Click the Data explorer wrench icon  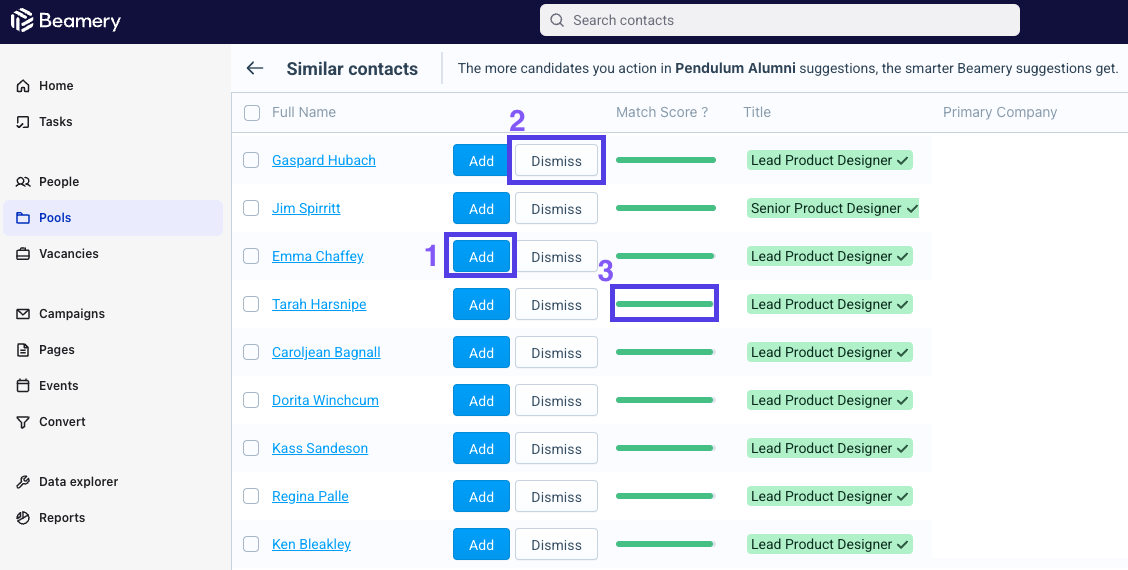pyautogui.click(x=23, y=482)
